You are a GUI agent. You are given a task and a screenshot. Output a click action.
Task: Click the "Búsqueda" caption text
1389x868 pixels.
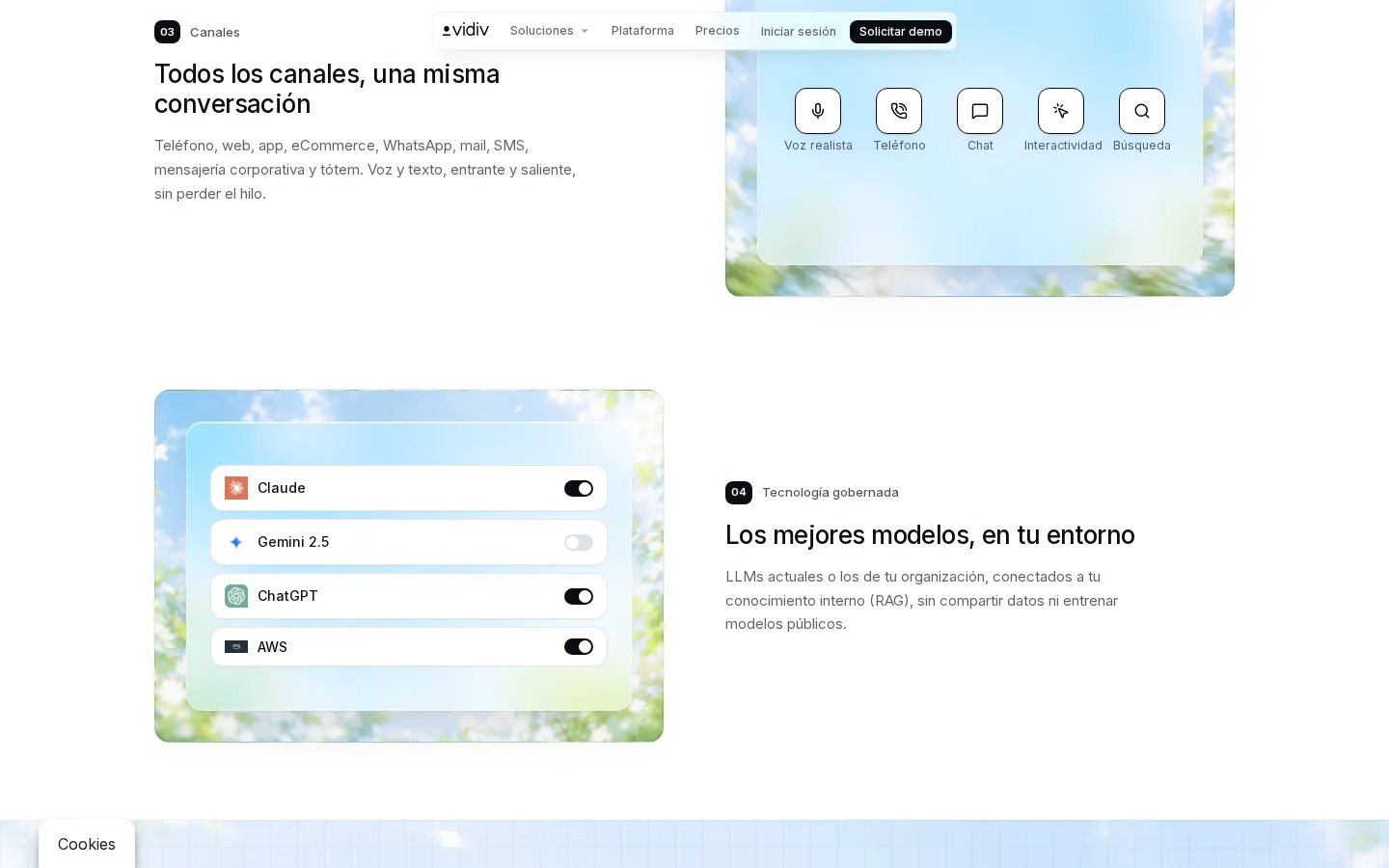click(x=1142, y=146)
